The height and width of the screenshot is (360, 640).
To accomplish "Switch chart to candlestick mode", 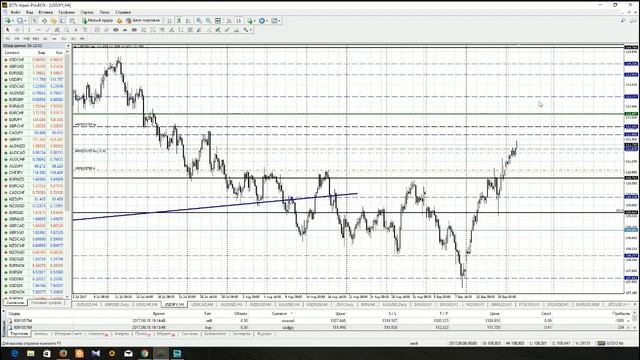I will pos(180,20).
